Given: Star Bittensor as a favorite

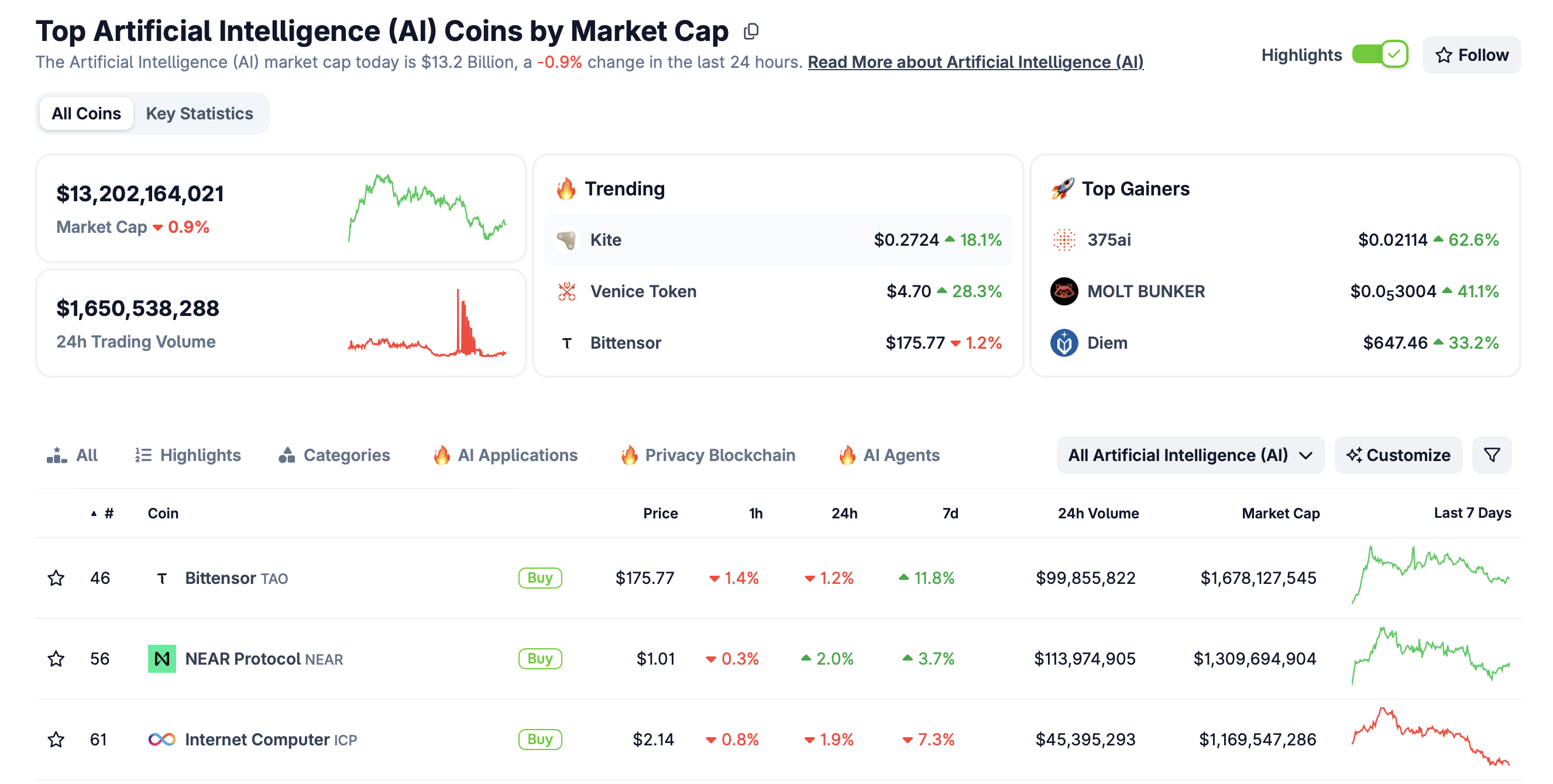Looking at the screenshot, I should 56,578.
